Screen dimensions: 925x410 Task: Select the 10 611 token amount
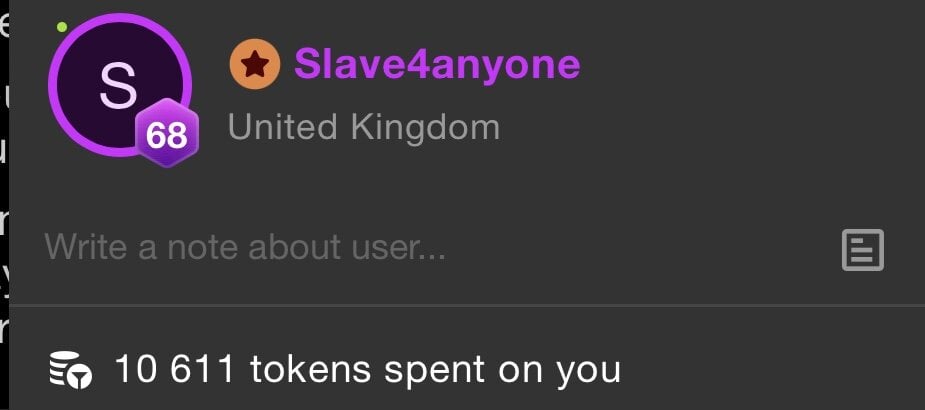[x=175, y=369]
